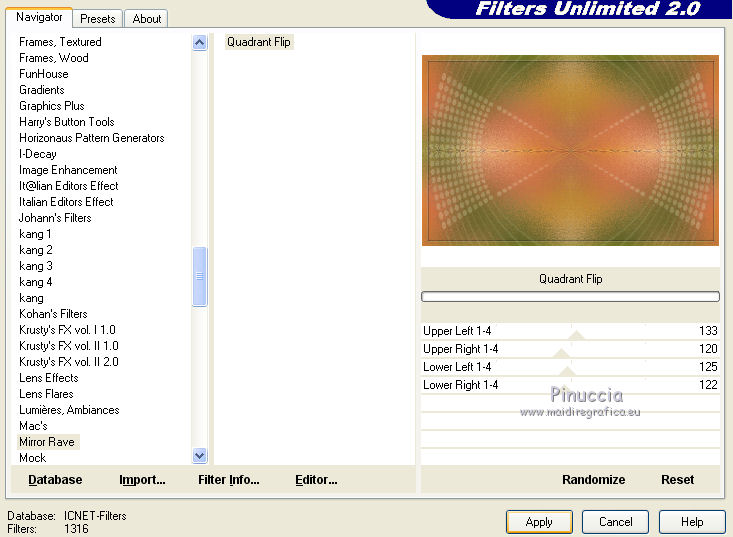The height and width of the screenshot is (537, 733).
Task: Open Filter Info...
Action: click(x=229, y=480)
